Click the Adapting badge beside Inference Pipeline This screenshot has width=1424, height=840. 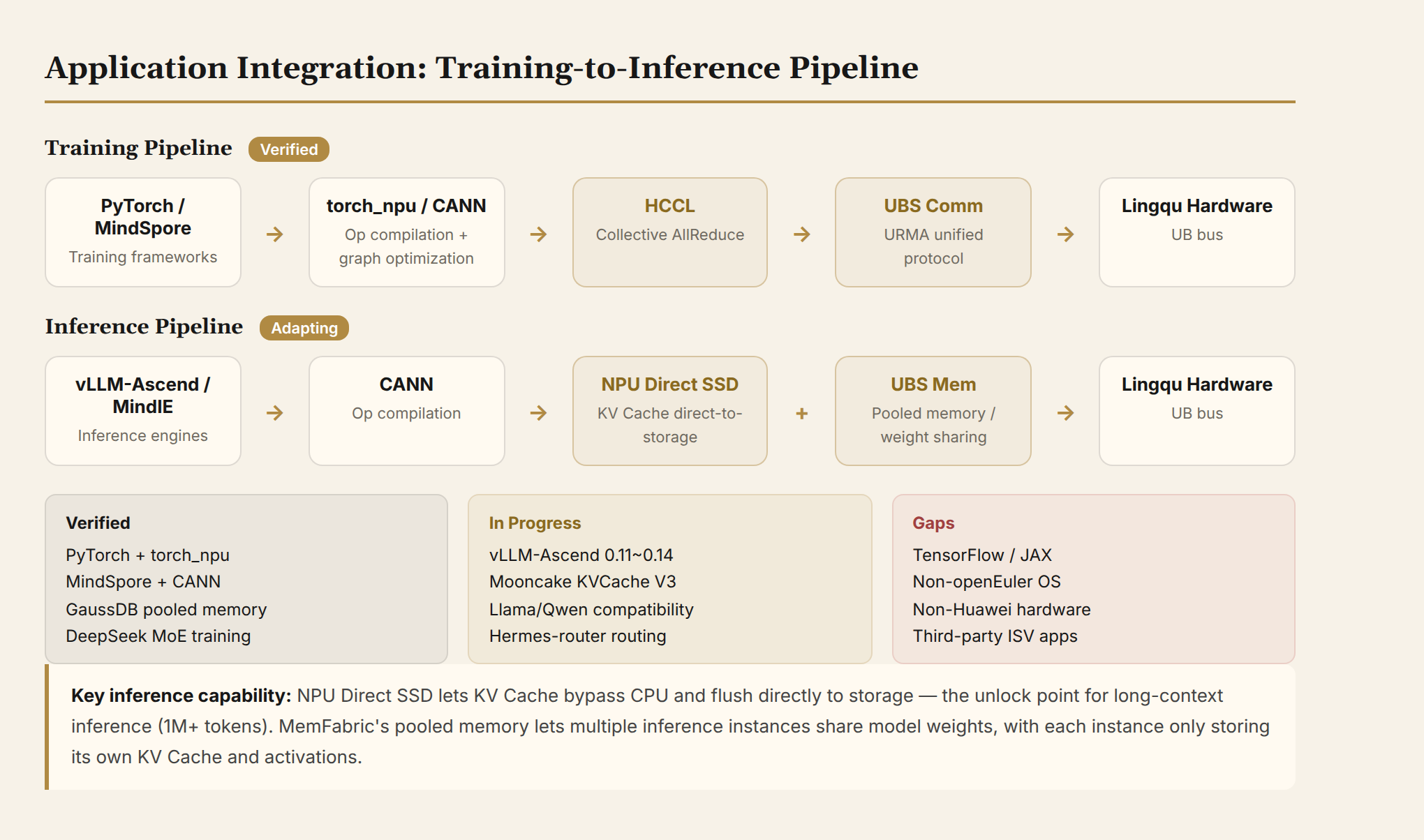304,328
